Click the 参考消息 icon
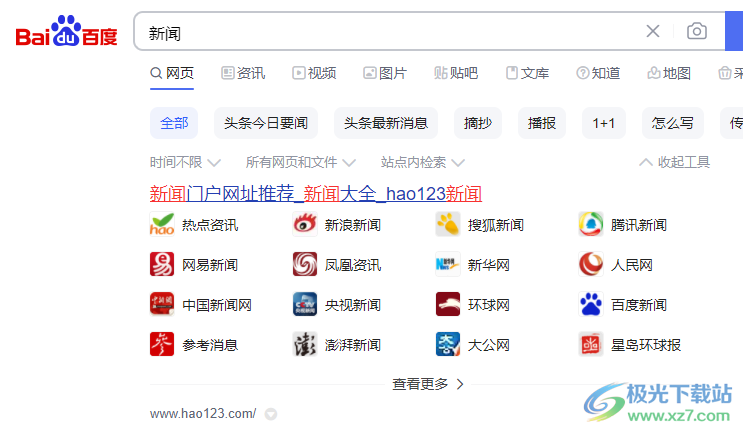The image size is (743, 432). [x=162, y=344]
